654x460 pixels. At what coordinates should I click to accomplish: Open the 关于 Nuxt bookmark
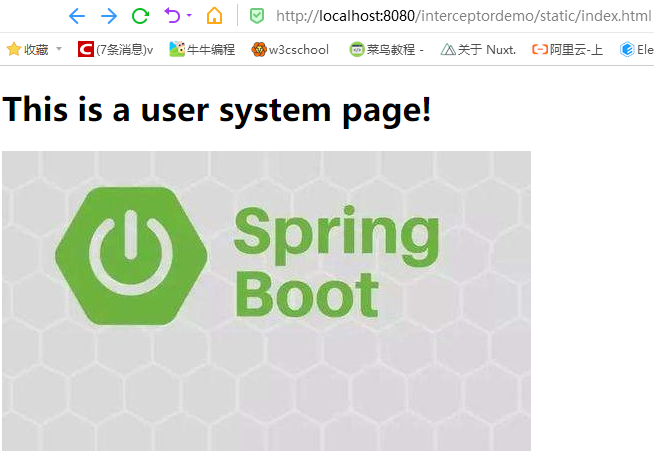(x=478, y=49)
